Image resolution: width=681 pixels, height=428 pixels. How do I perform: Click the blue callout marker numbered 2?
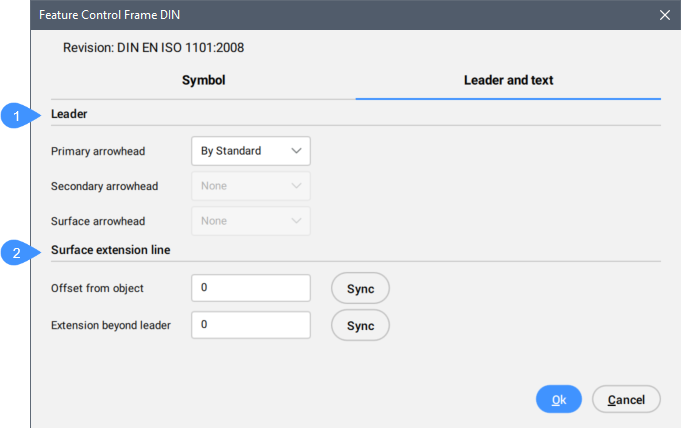tap(16, 254)
